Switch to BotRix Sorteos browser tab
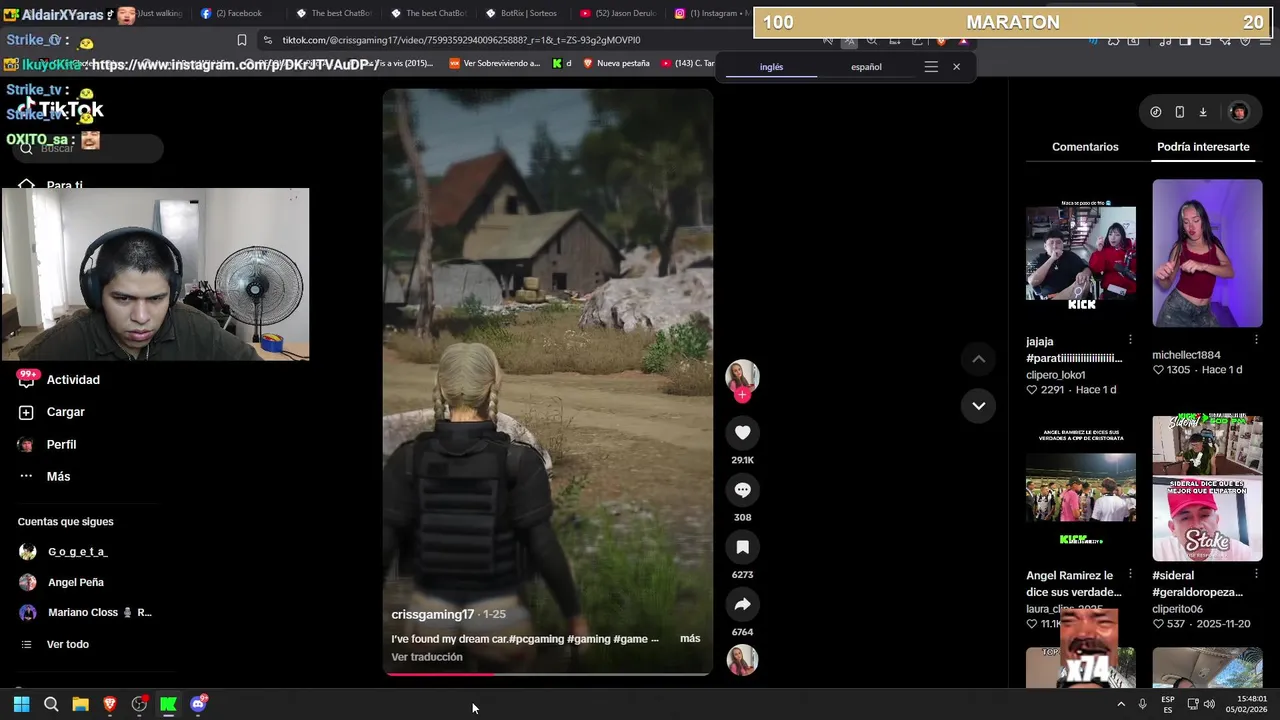1280x720 pixels. [522, 13]
